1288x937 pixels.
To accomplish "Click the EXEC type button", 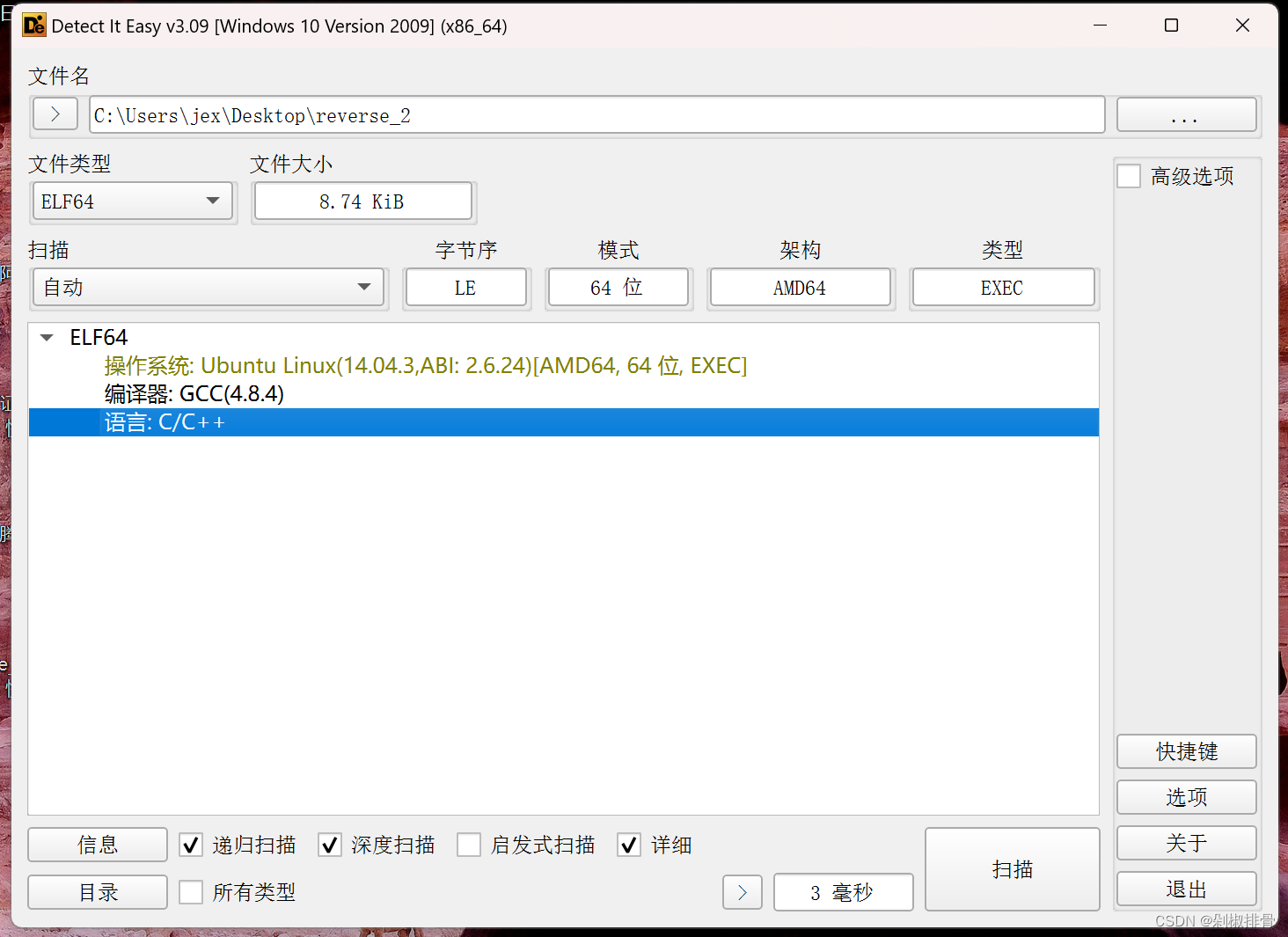I will [x=1004, y=288].
